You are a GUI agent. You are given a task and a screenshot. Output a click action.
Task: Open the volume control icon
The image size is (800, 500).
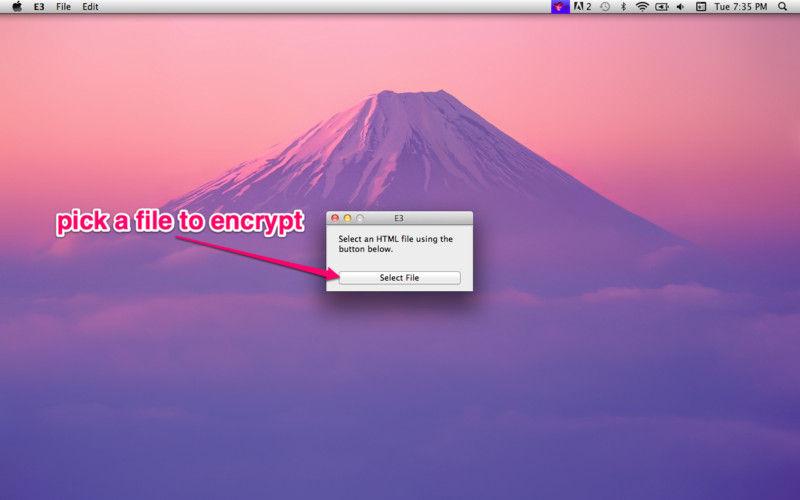(680, 7)
